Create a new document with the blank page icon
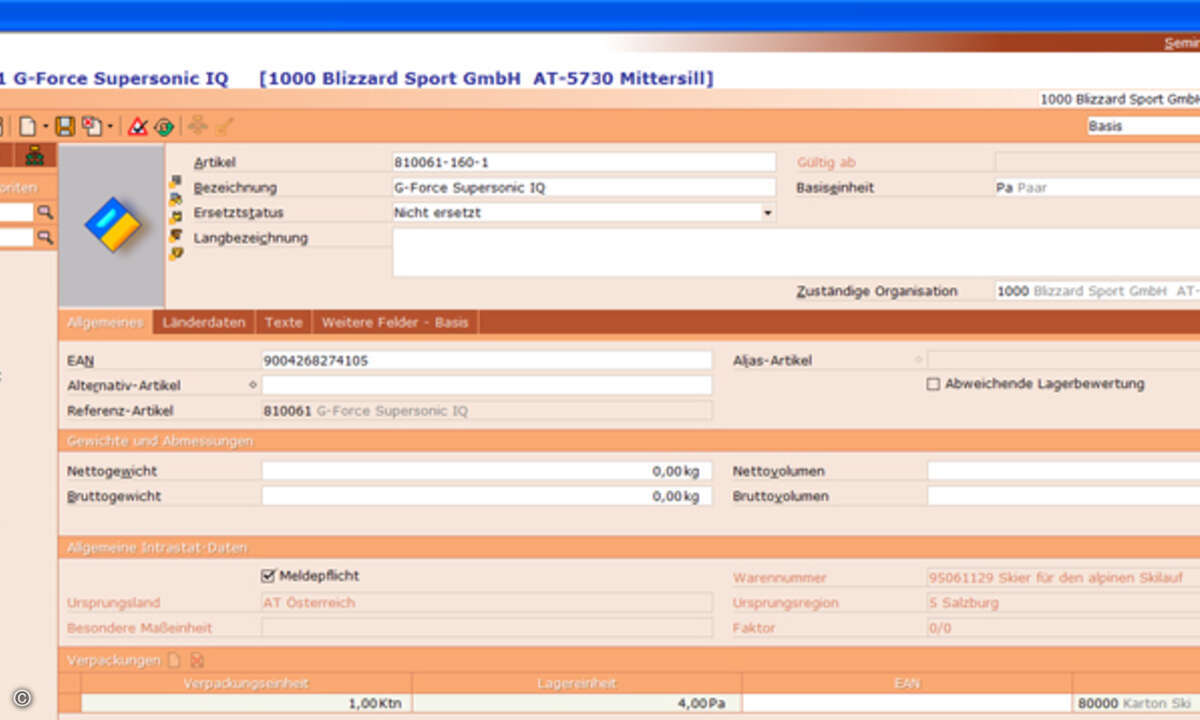 pyautogui.click(x=27, y=127)
